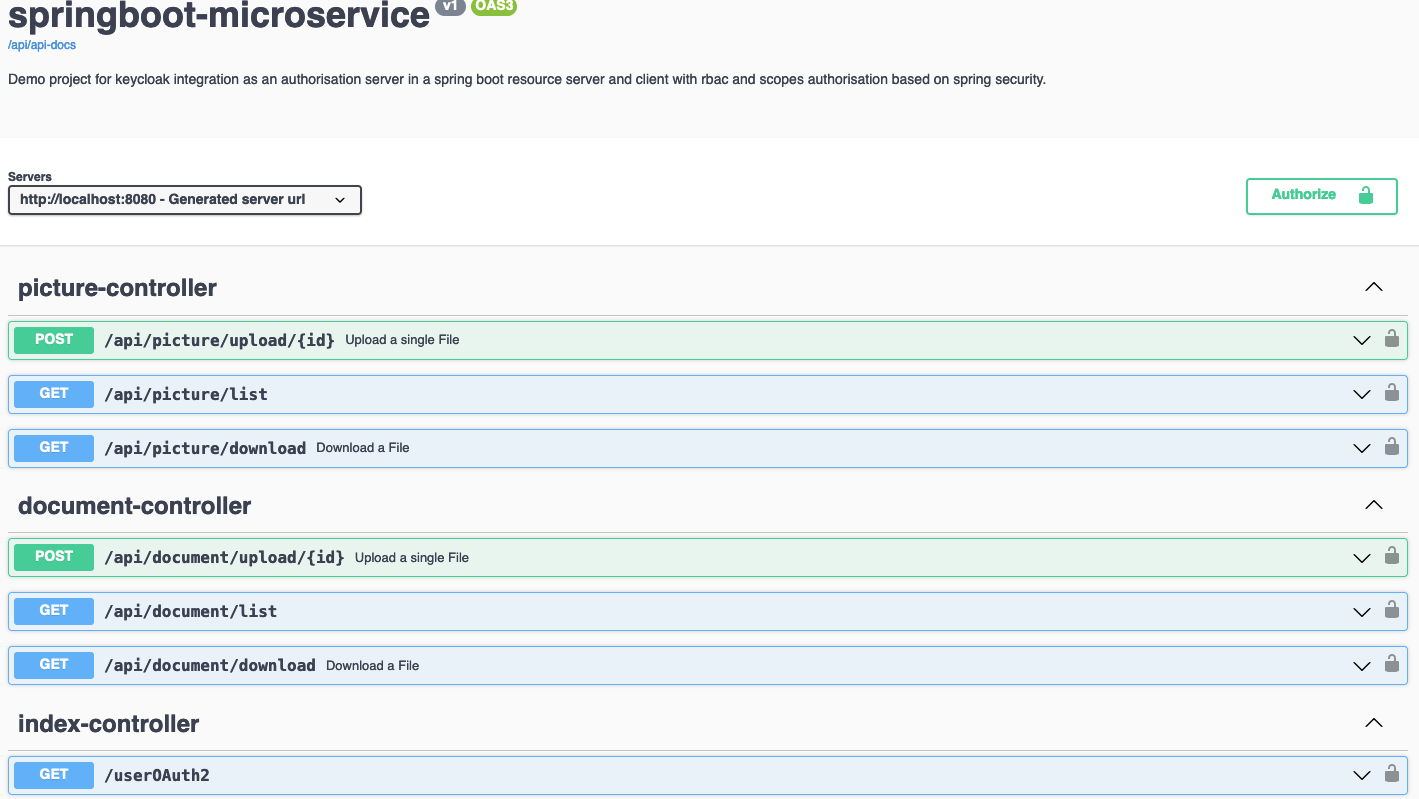1419x799 pixels.
Task: Collapse the index-controller section arrow
Action: [1374, 723]
